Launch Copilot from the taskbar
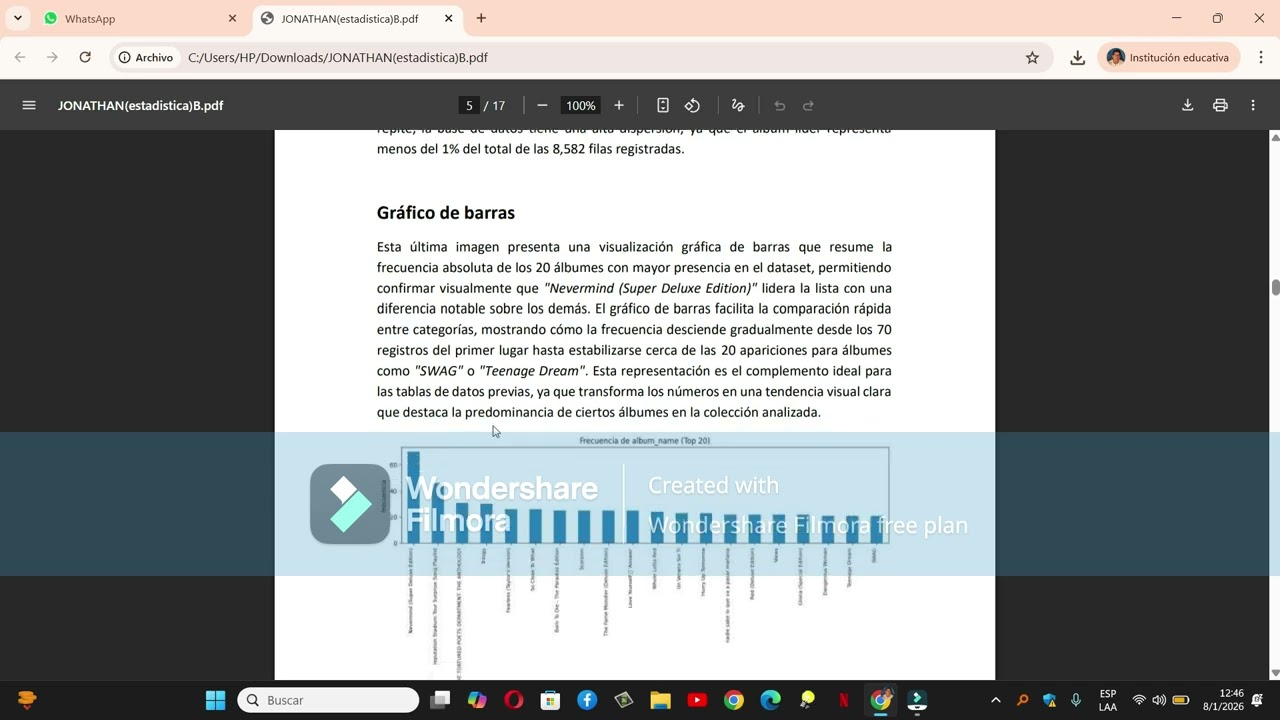1280x720 pixels. coord(477,700)
